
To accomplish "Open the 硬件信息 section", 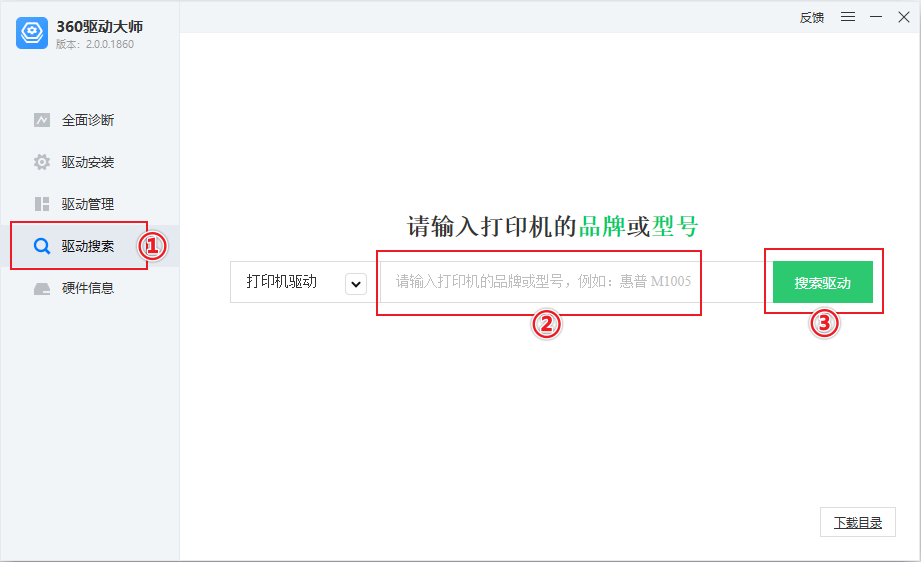I will click(x=90, y=288).
